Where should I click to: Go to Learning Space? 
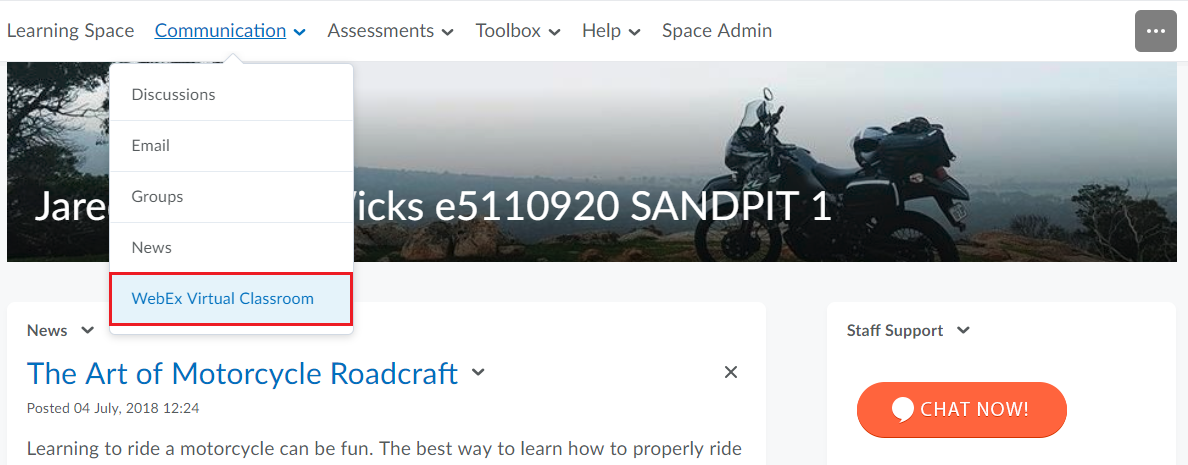coord(70,31)
